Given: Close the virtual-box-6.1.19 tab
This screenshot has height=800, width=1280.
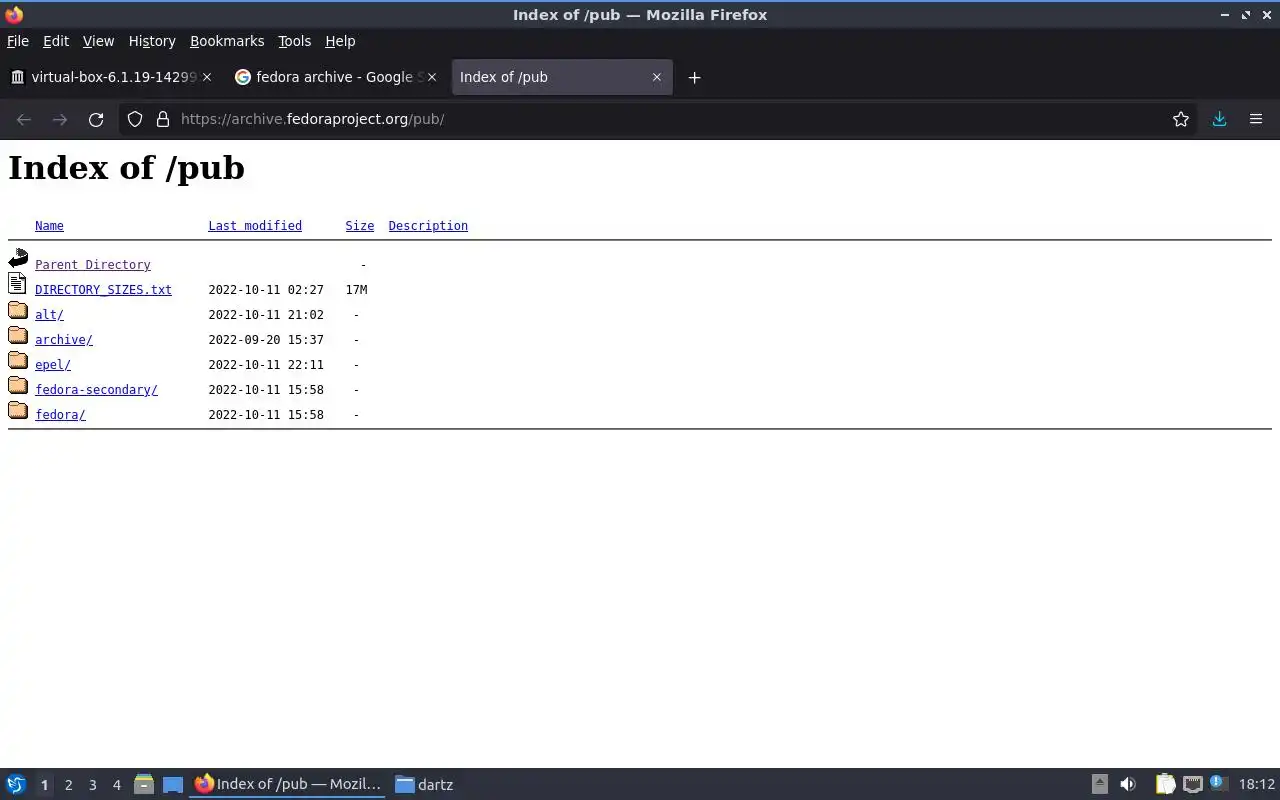Looking at the screenshot, I should pyautogui.click(x=207, y=77).
